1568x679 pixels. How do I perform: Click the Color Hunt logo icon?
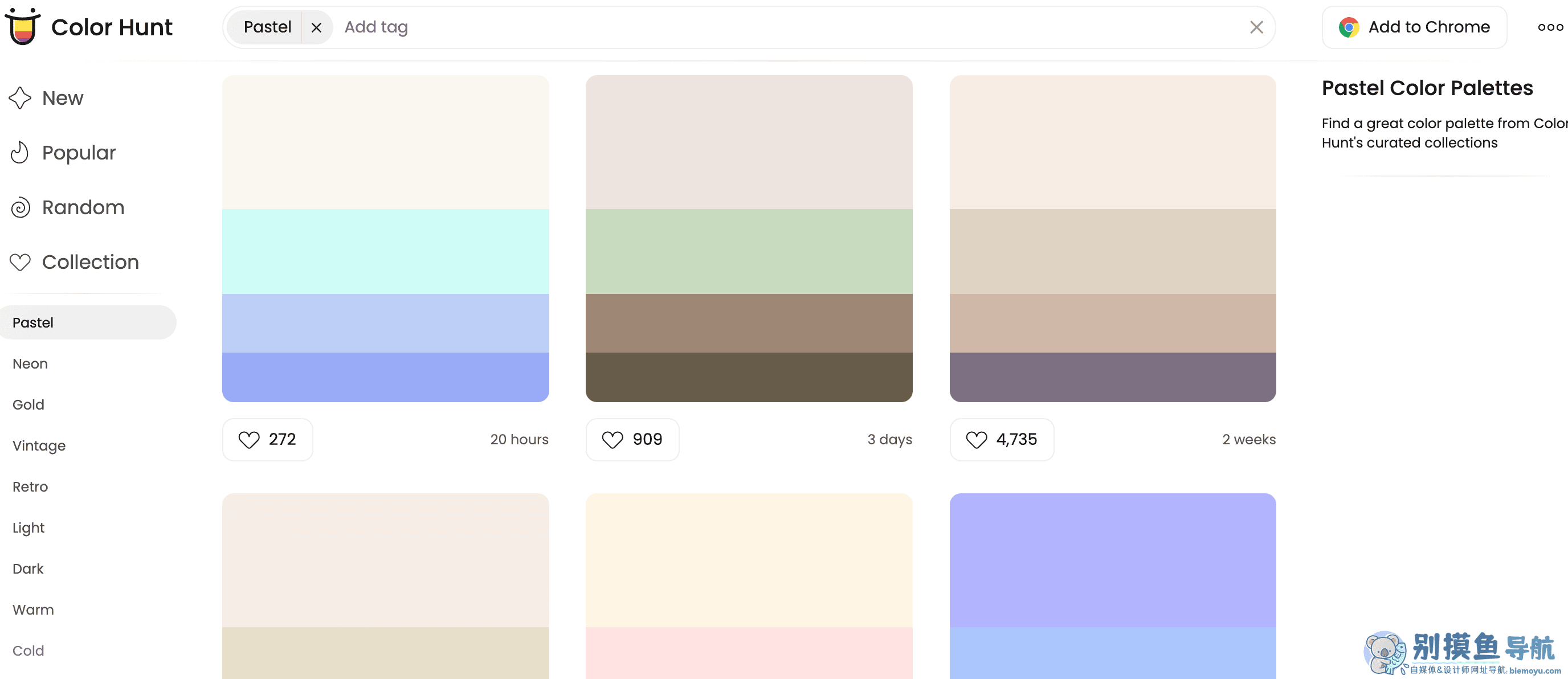point(23,27)
